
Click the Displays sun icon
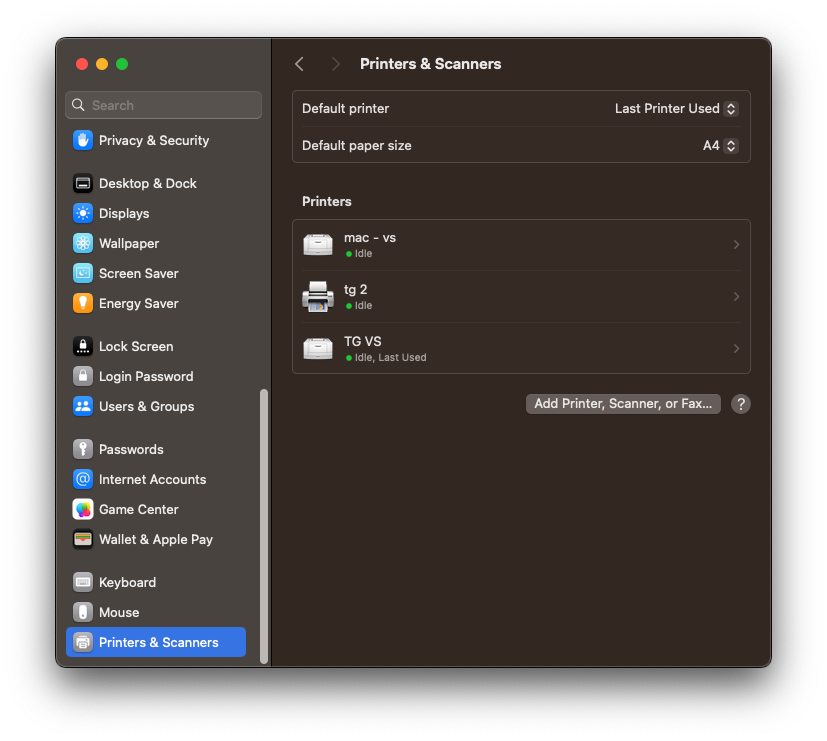point(83,214)
